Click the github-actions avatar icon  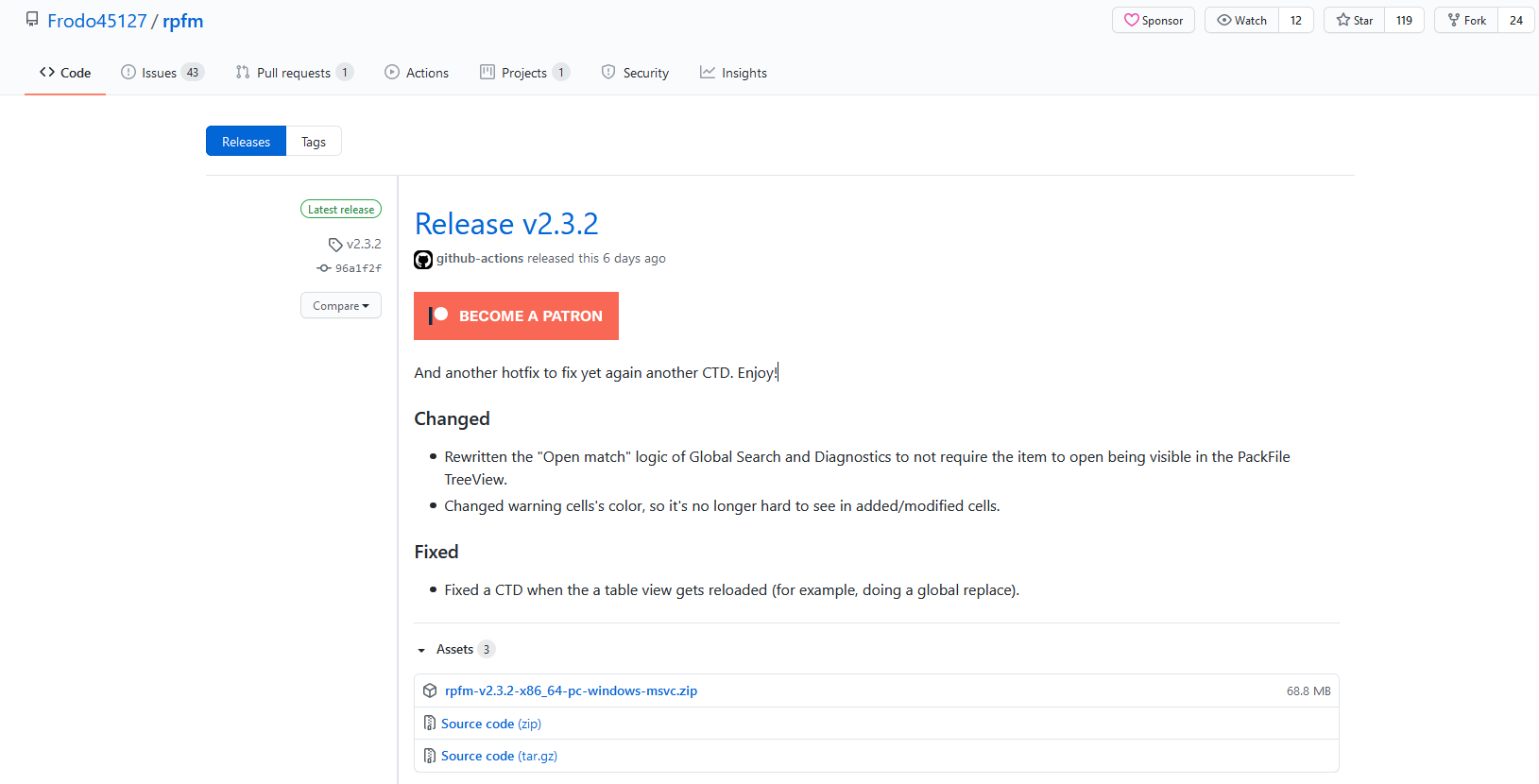423,260
